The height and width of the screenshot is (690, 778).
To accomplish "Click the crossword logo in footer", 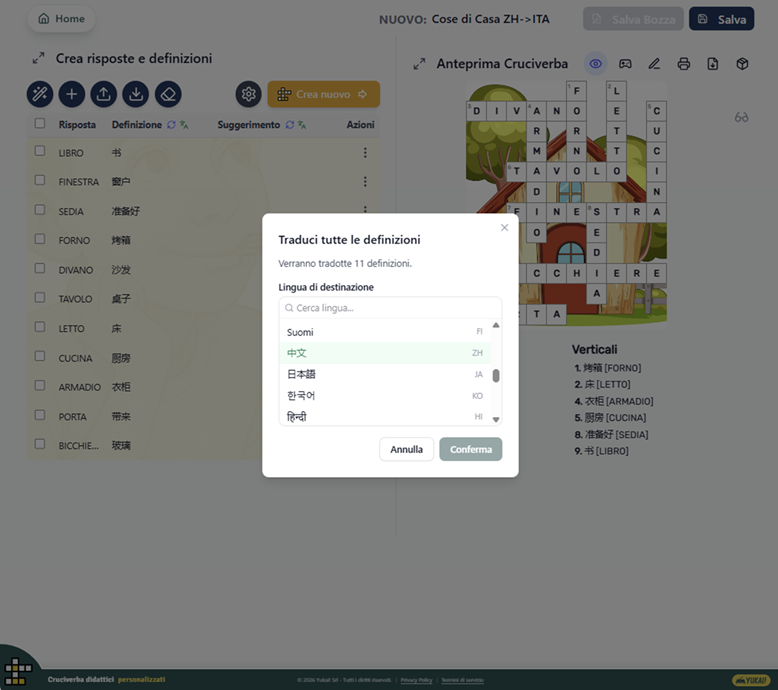I will 18,672.
